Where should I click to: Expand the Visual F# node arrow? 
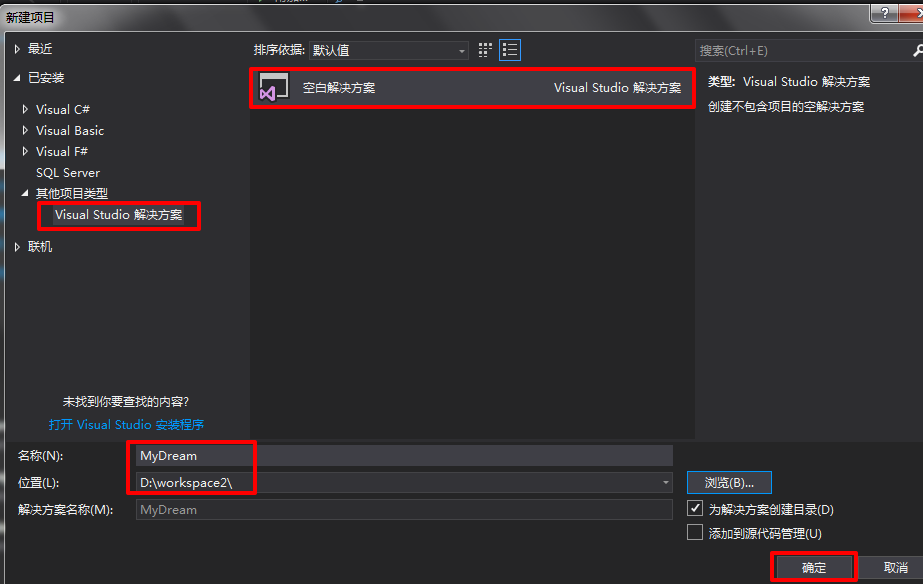point(25,151)
